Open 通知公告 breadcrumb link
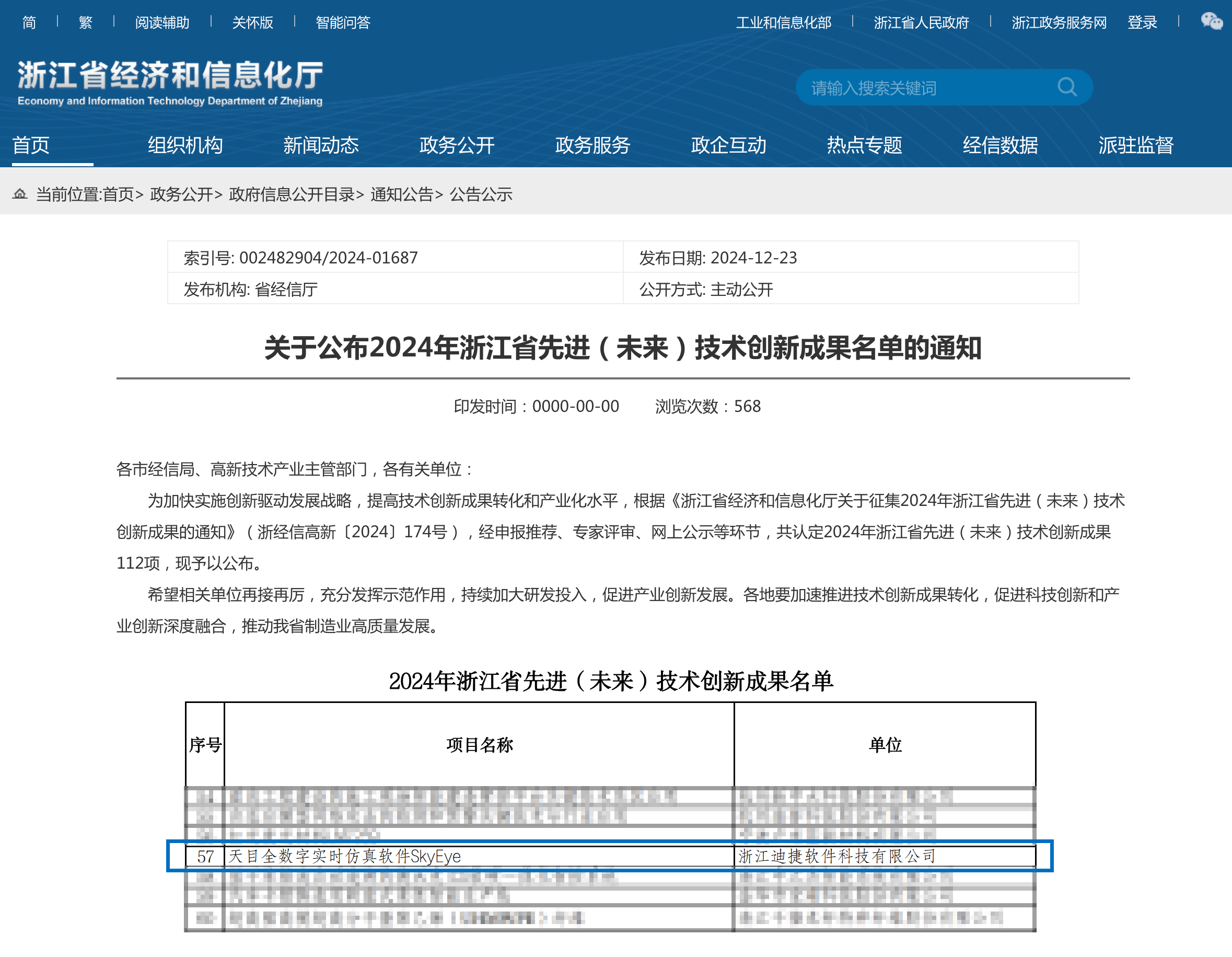1232x957 pixels. click(x=402, y=194)
